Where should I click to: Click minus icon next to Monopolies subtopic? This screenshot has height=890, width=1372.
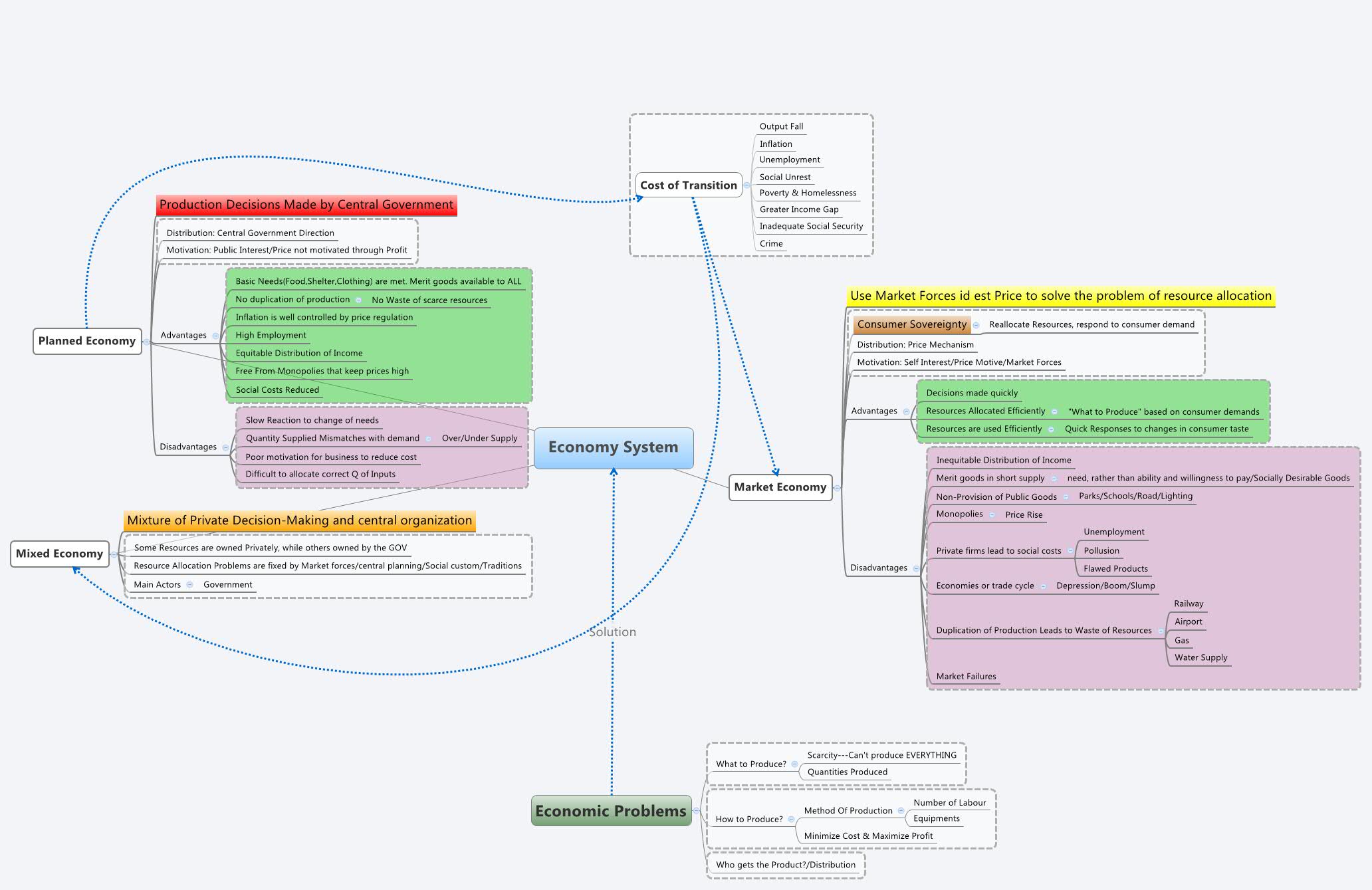993,514
